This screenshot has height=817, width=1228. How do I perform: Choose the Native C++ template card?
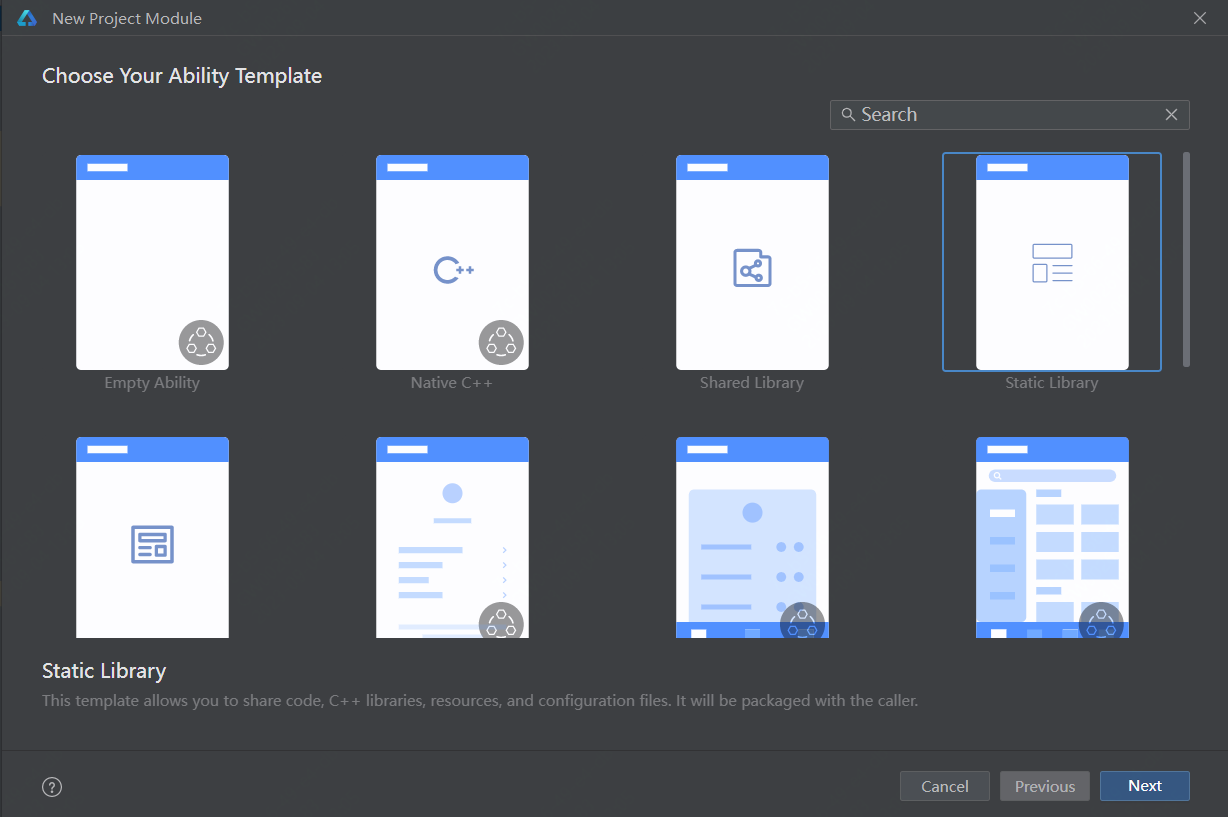point(452,262)
